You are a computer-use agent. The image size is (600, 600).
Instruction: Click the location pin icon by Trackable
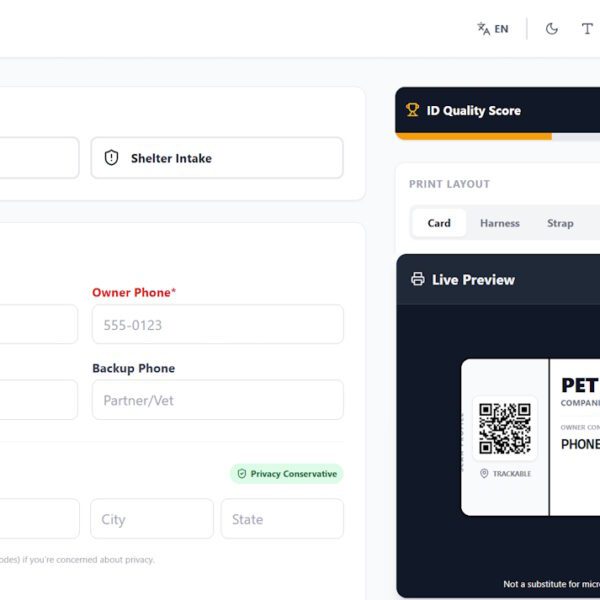[484, 474]
